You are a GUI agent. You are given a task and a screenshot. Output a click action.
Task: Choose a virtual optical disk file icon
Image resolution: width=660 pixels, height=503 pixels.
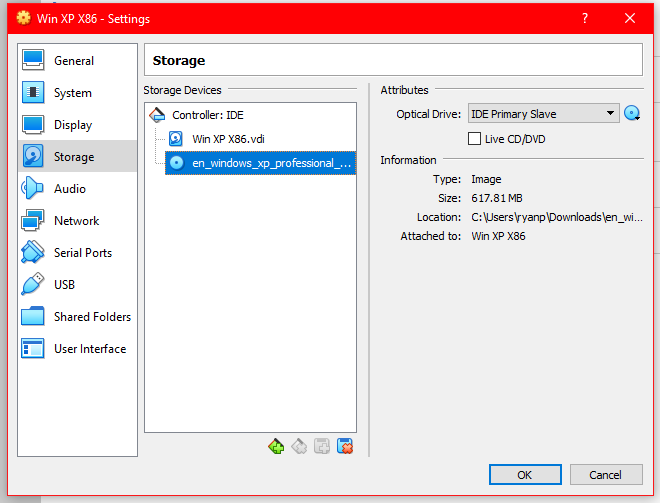pyautogui.click(x=632, y=113)
